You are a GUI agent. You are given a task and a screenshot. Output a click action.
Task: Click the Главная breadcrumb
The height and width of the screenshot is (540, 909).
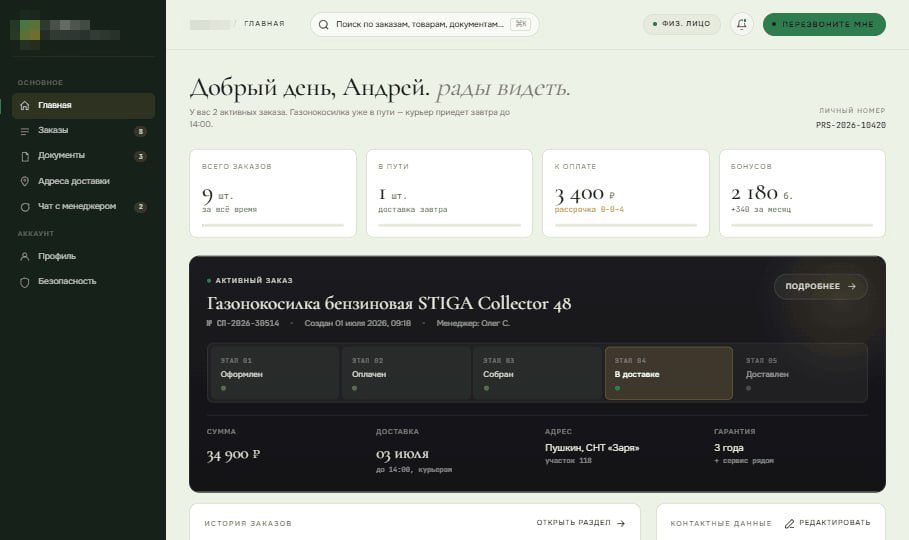pyautogui.click(x=264, y=24)
